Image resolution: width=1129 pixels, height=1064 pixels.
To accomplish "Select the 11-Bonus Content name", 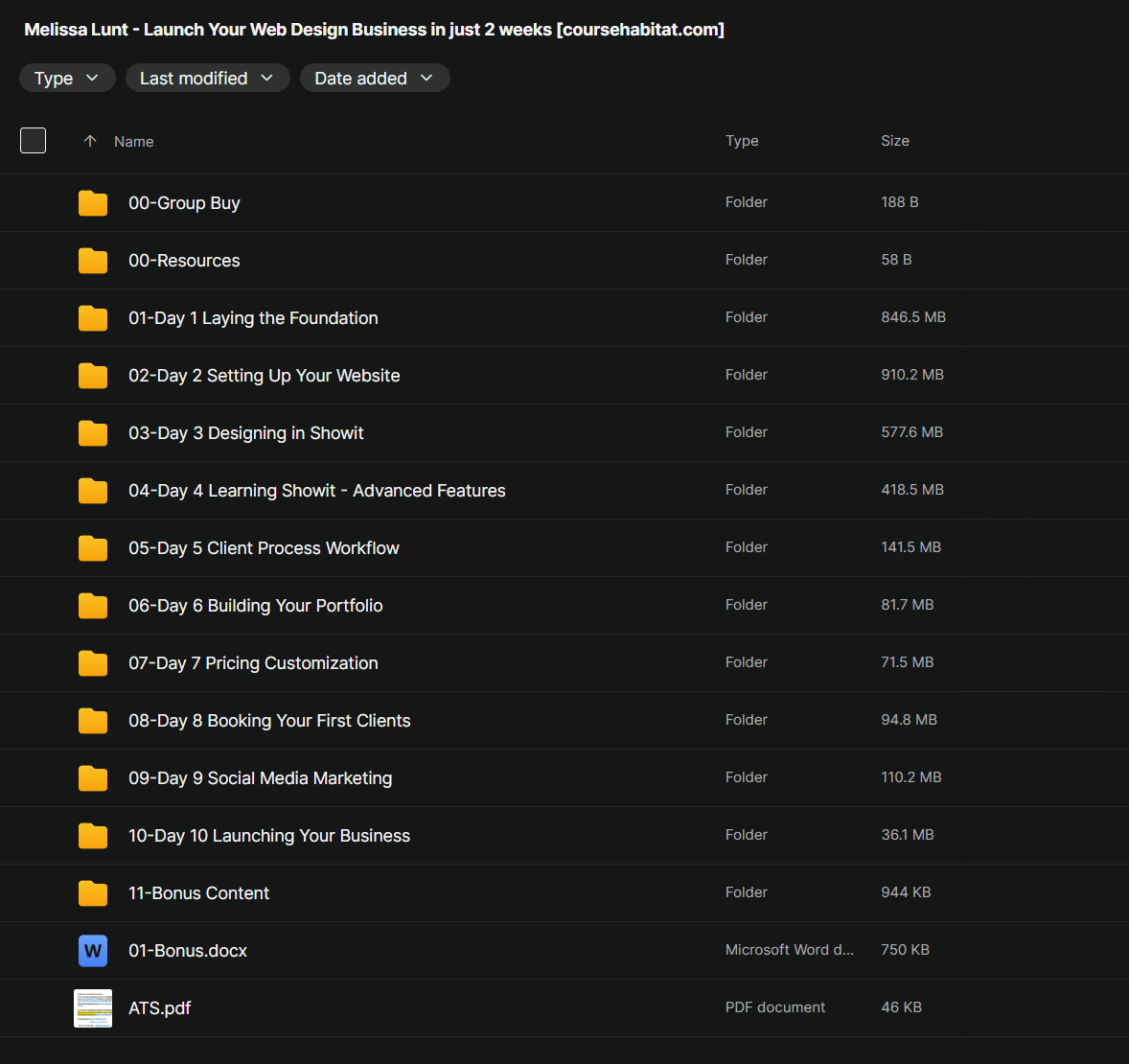I will tap(198, 893).
